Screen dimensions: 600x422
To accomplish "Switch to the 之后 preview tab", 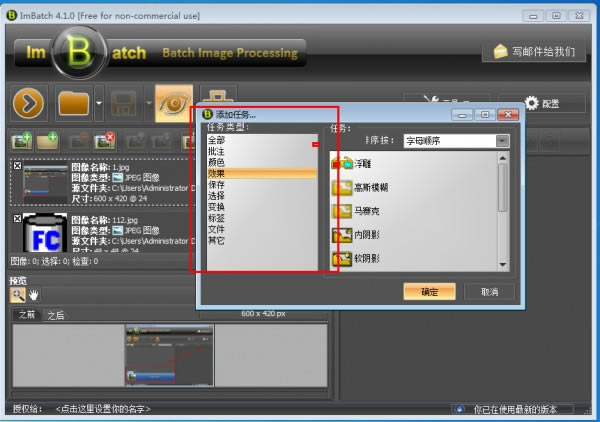I will 55,314.
